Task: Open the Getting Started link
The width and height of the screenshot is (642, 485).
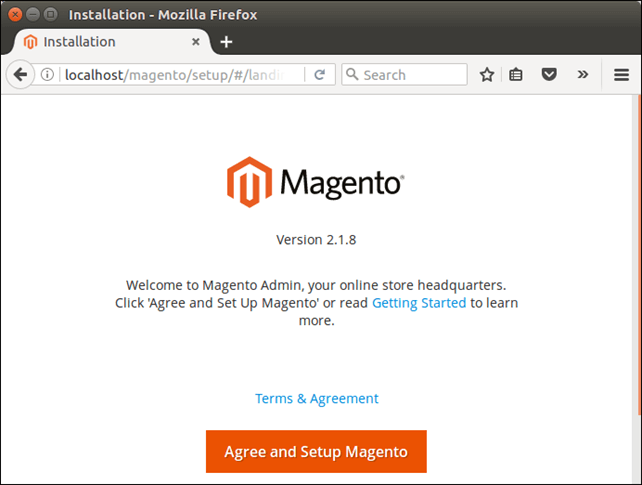Action: pyautogui.click(x=419, y=303)
